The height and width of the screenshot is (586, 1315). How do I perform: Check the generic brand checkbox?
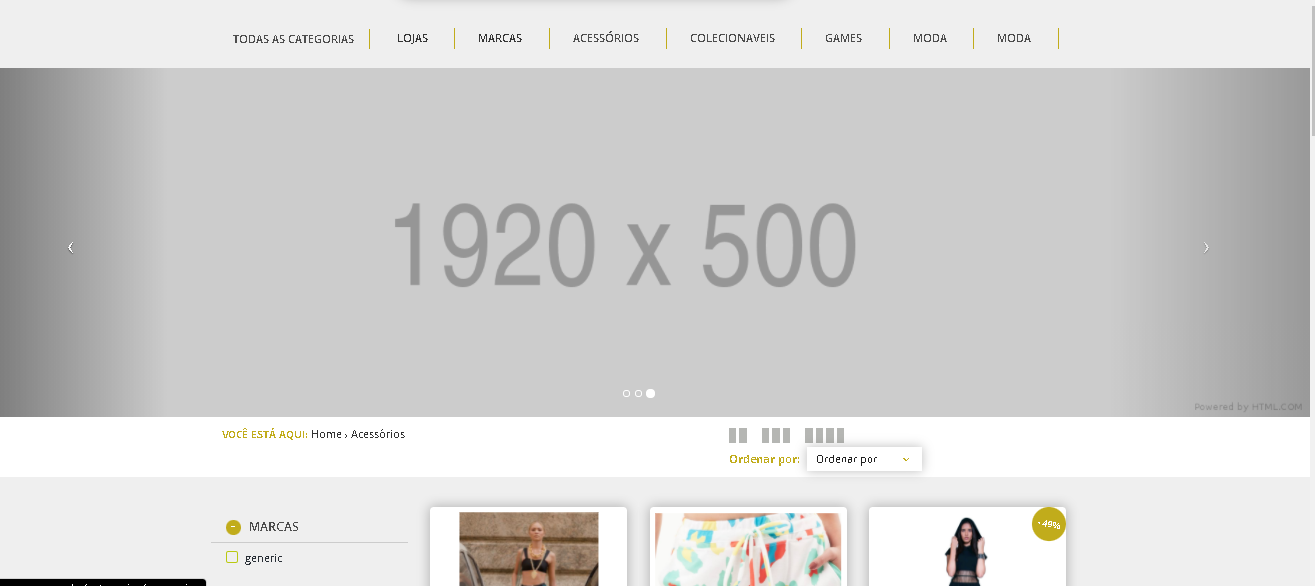pos(232,557)
